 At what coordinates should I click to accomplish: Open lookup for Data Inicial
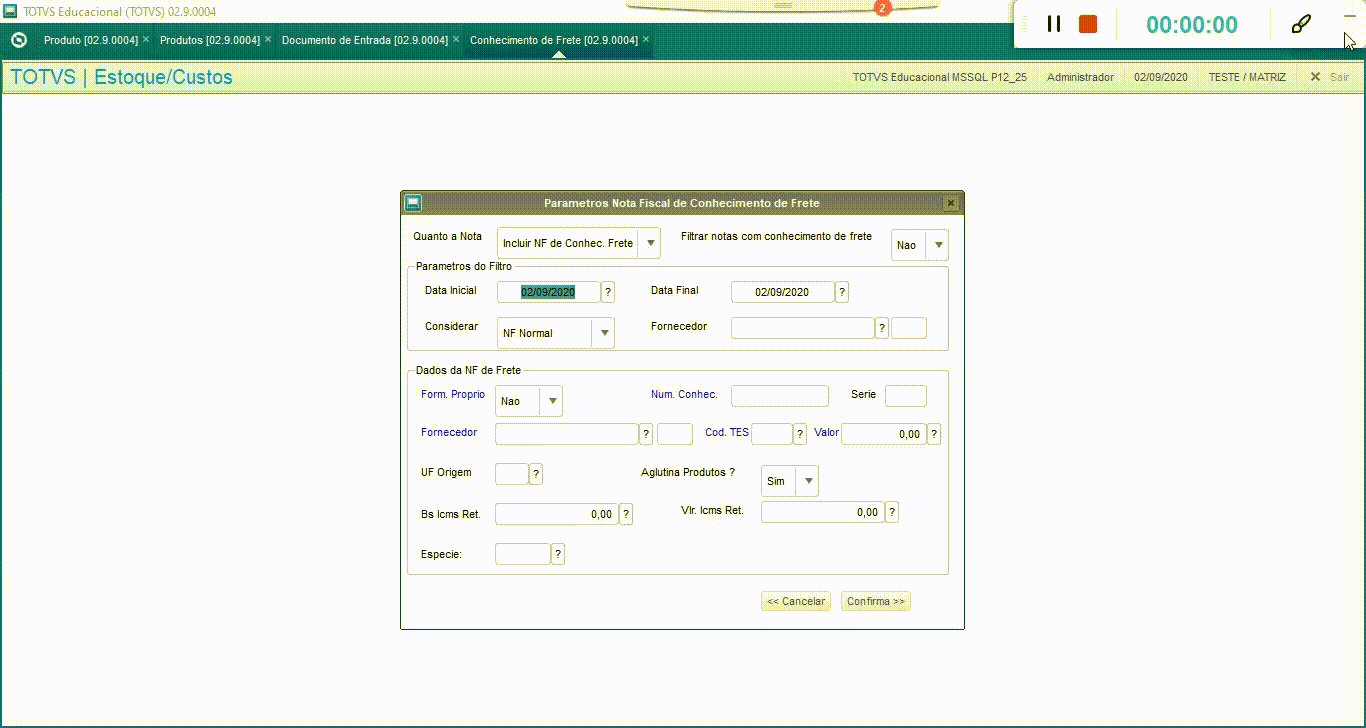tap(608, 292)
